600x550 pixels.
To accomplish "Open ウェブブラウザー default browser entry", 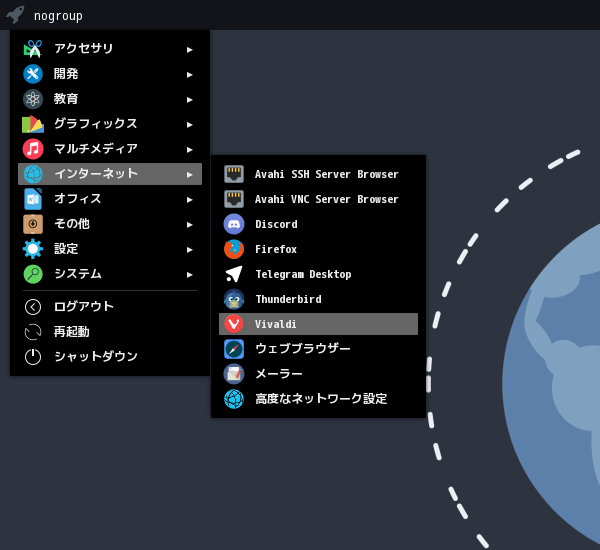I will click(318, 349).
